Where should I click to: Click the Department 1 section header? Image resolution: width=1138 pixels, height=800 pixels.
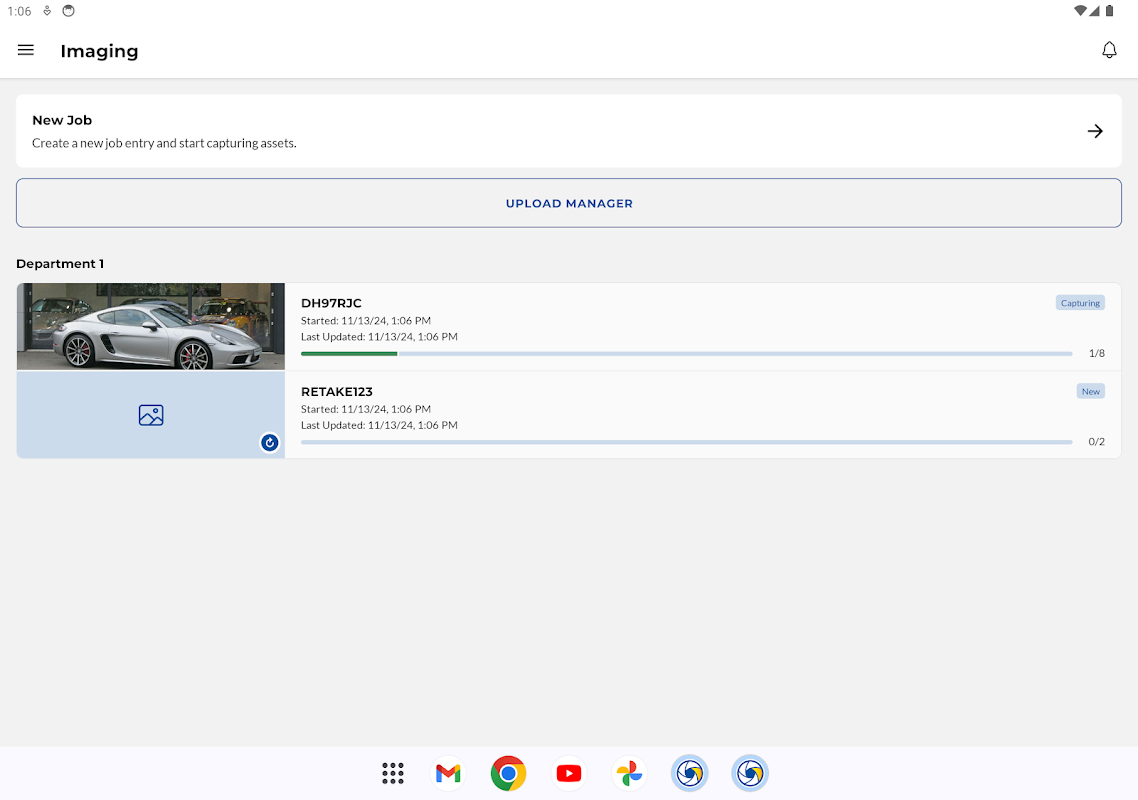click(60, 264)
